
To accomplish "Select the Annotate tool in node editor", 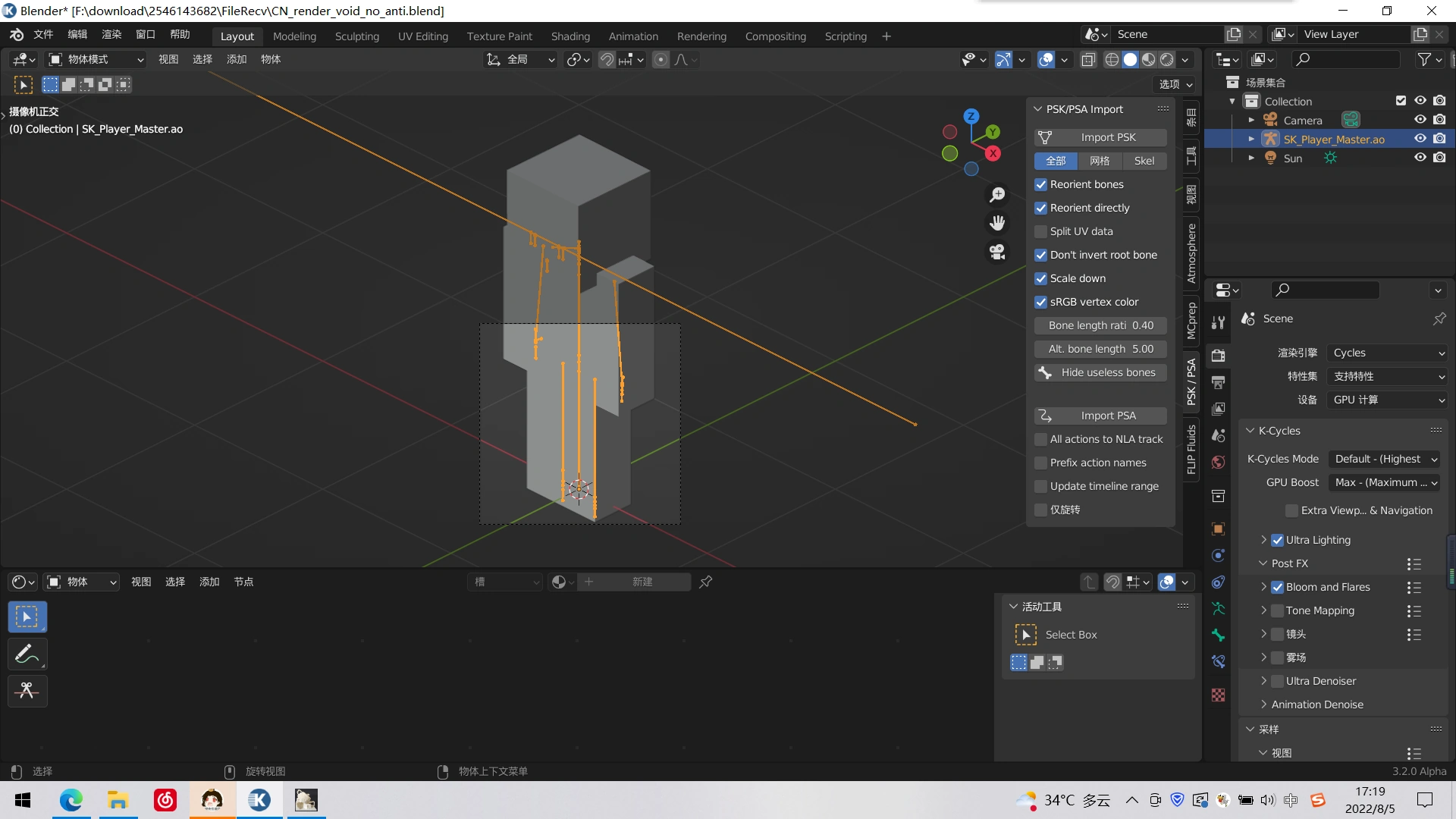I will tap(27, 654).
